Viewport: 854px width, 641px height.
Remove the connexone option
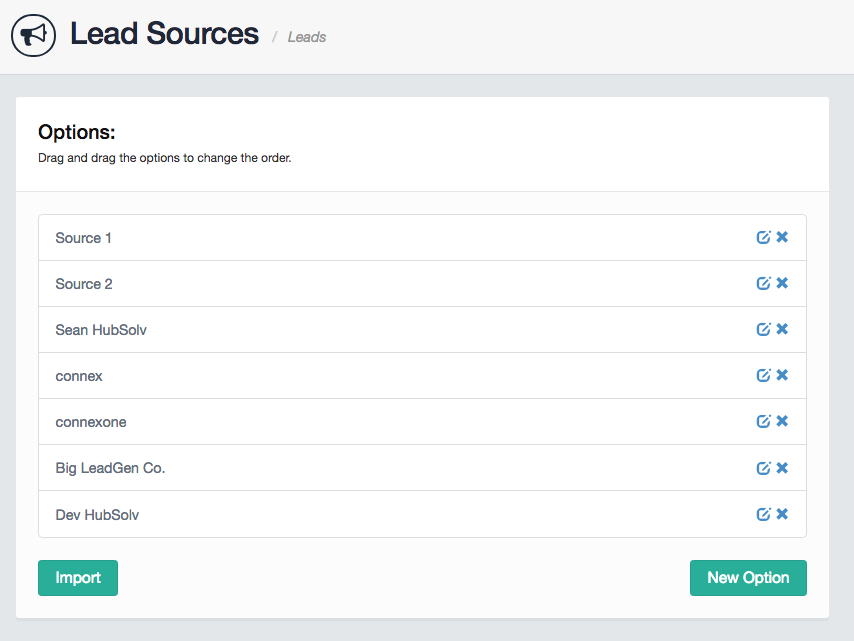[782, 422]
